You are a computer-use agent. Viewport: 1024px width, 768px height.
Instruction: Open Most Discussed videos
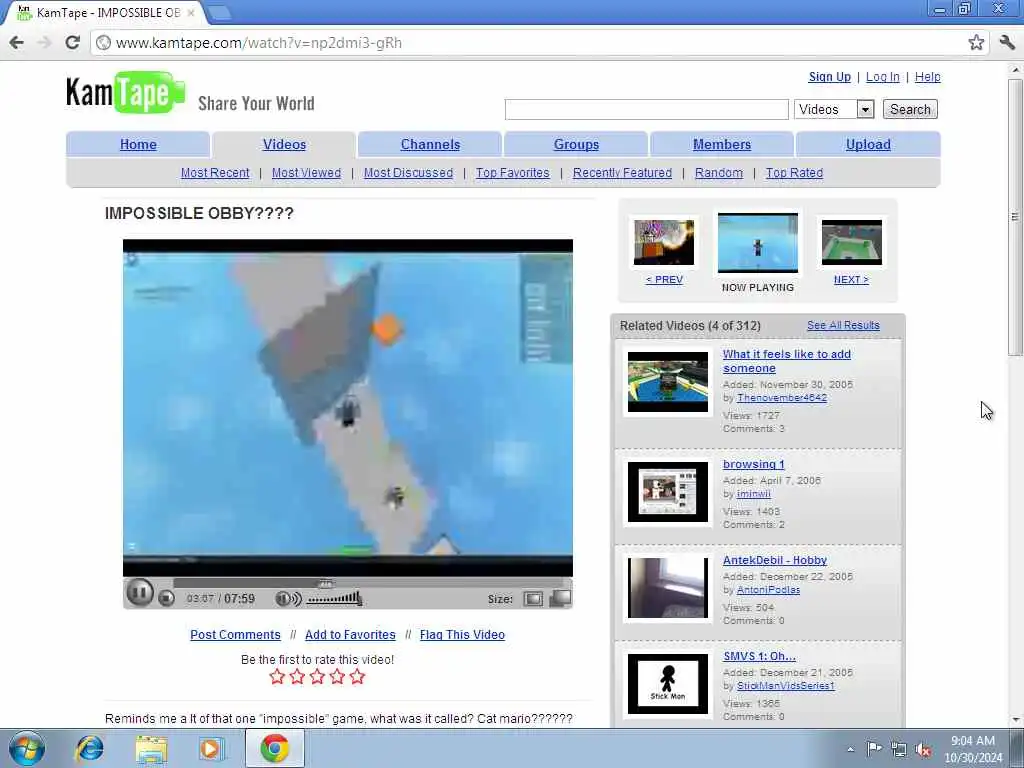point(408,172)
